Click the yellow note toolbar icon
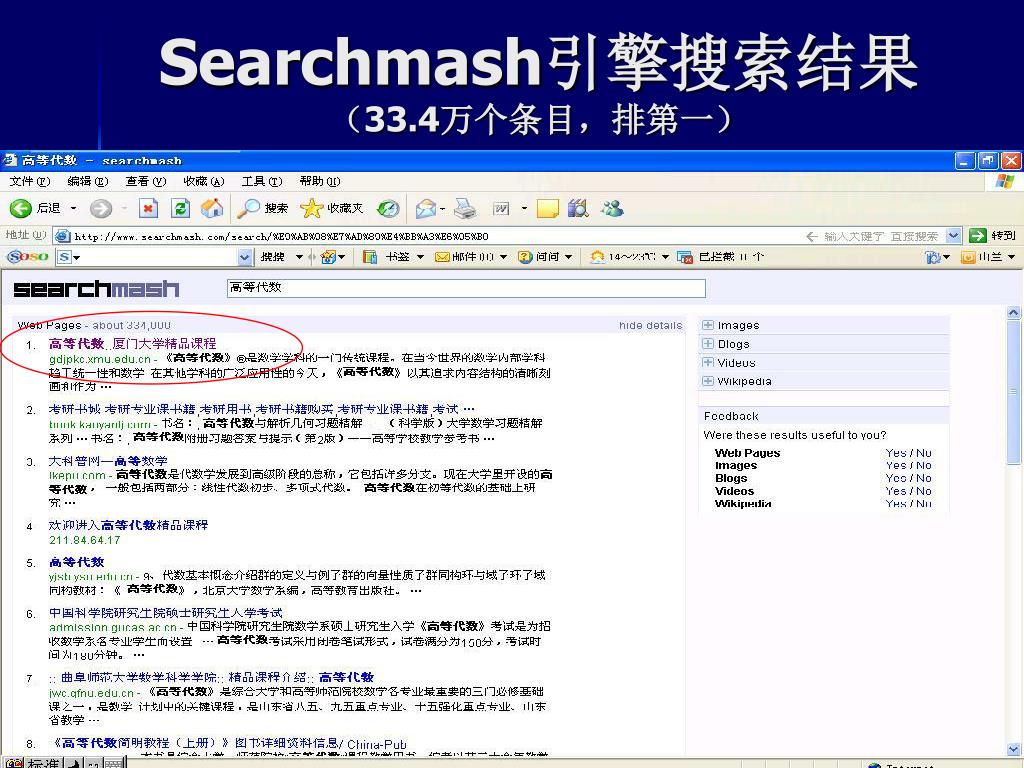The width and height of the screenshot is (1024, 768). point(547,208)
